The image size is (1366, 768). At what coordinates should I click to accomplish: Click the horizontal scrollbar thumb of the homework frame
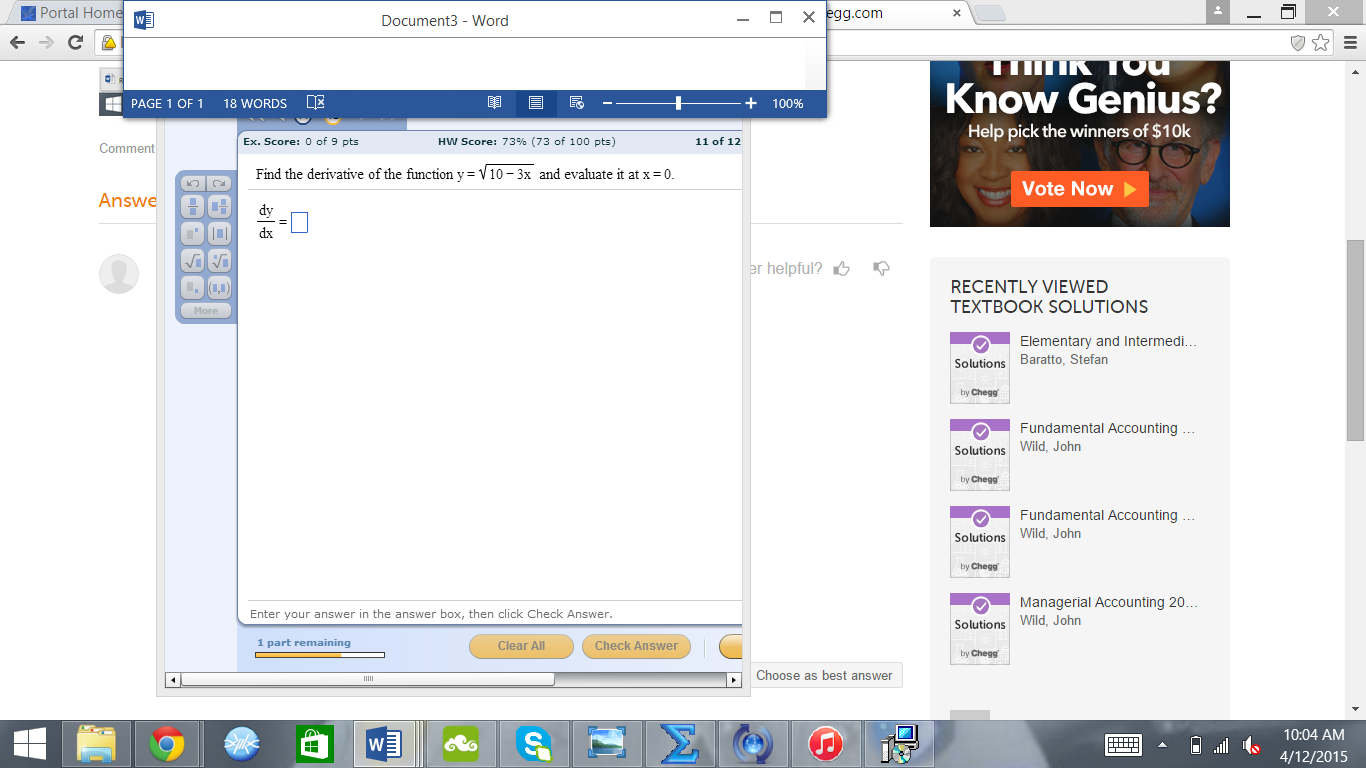click(368, 680)
